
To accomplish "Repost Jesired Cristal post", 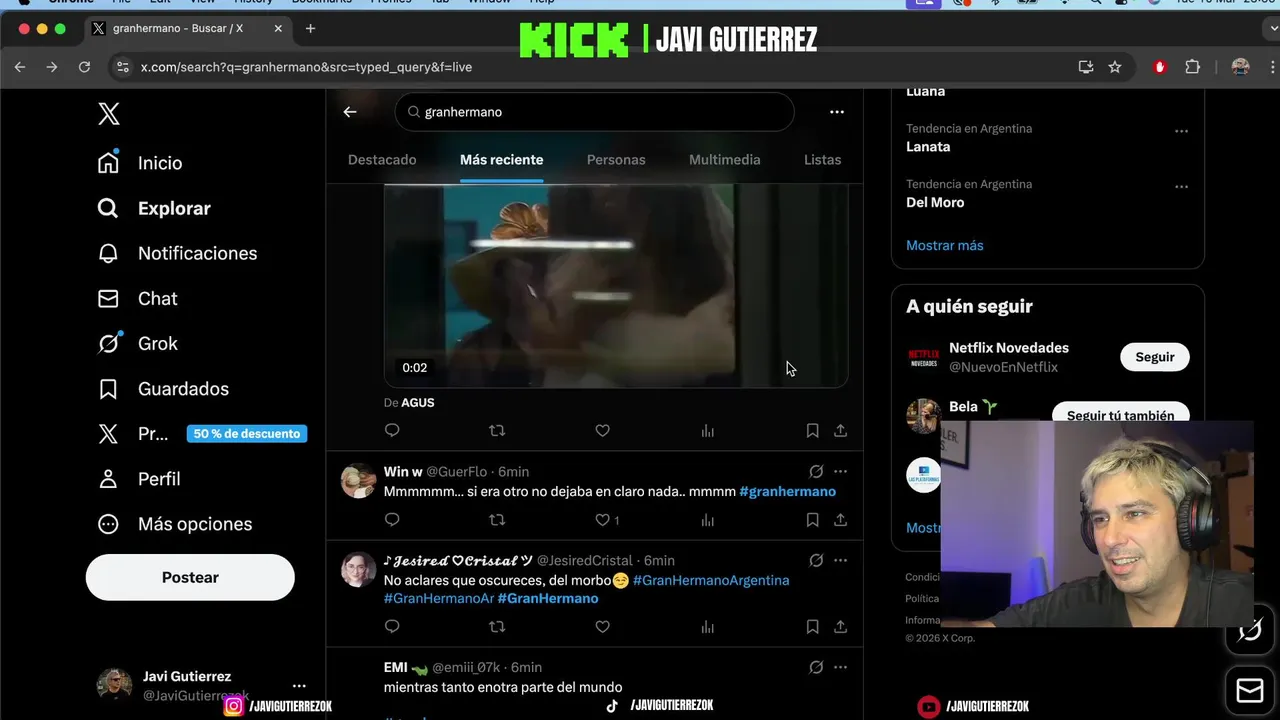I will pos(497,627).
